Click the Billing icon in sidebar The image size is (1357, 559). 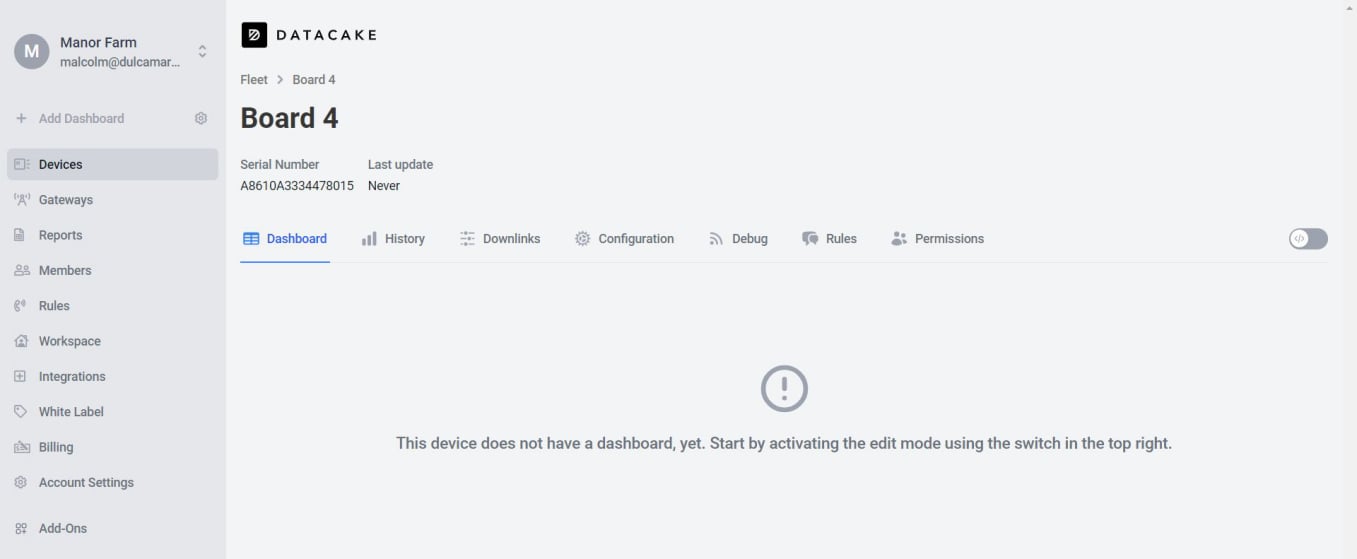tap(21, 447)
